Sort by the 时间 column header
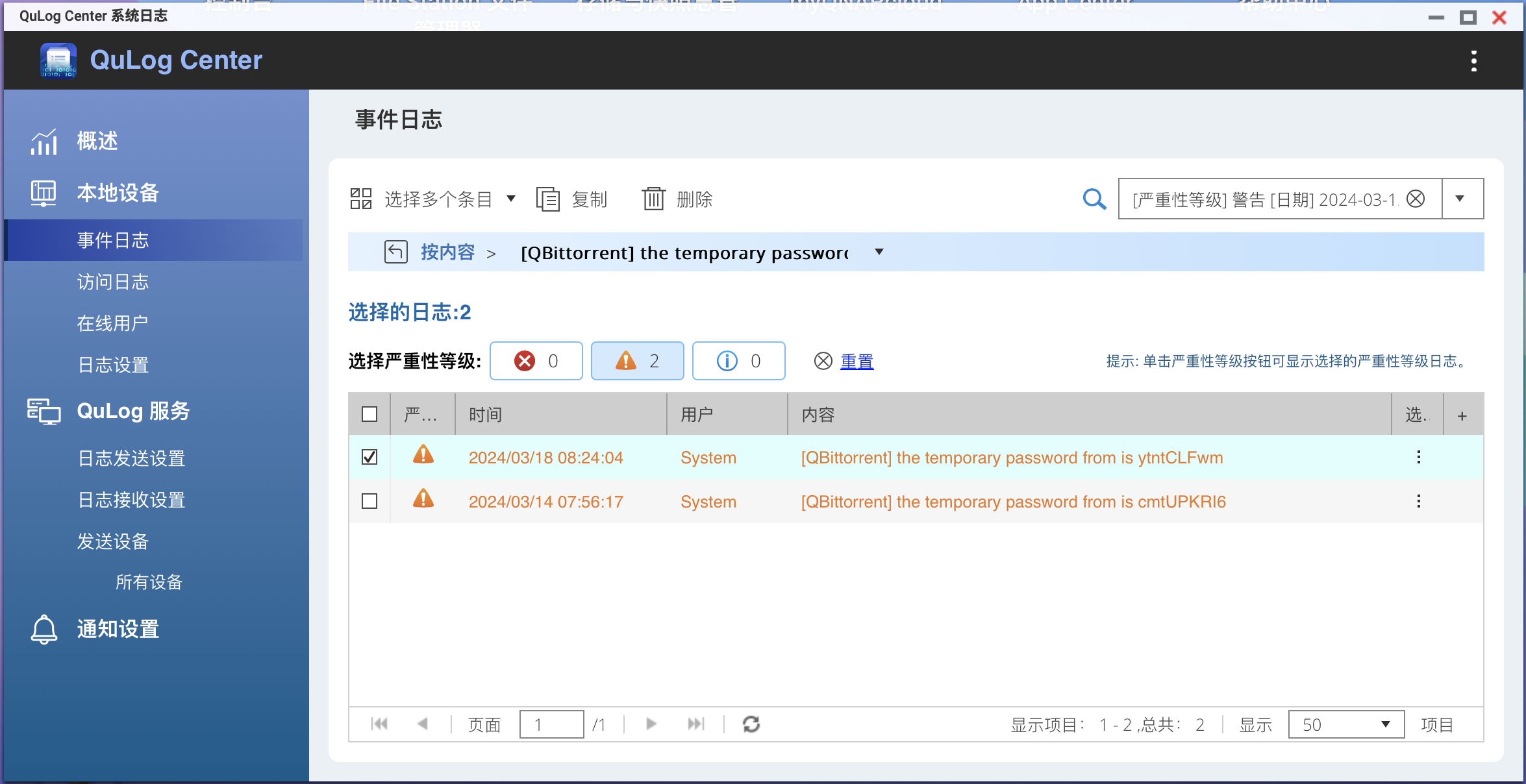This screenshot has height=784, width=1526. tap(561, 414)
